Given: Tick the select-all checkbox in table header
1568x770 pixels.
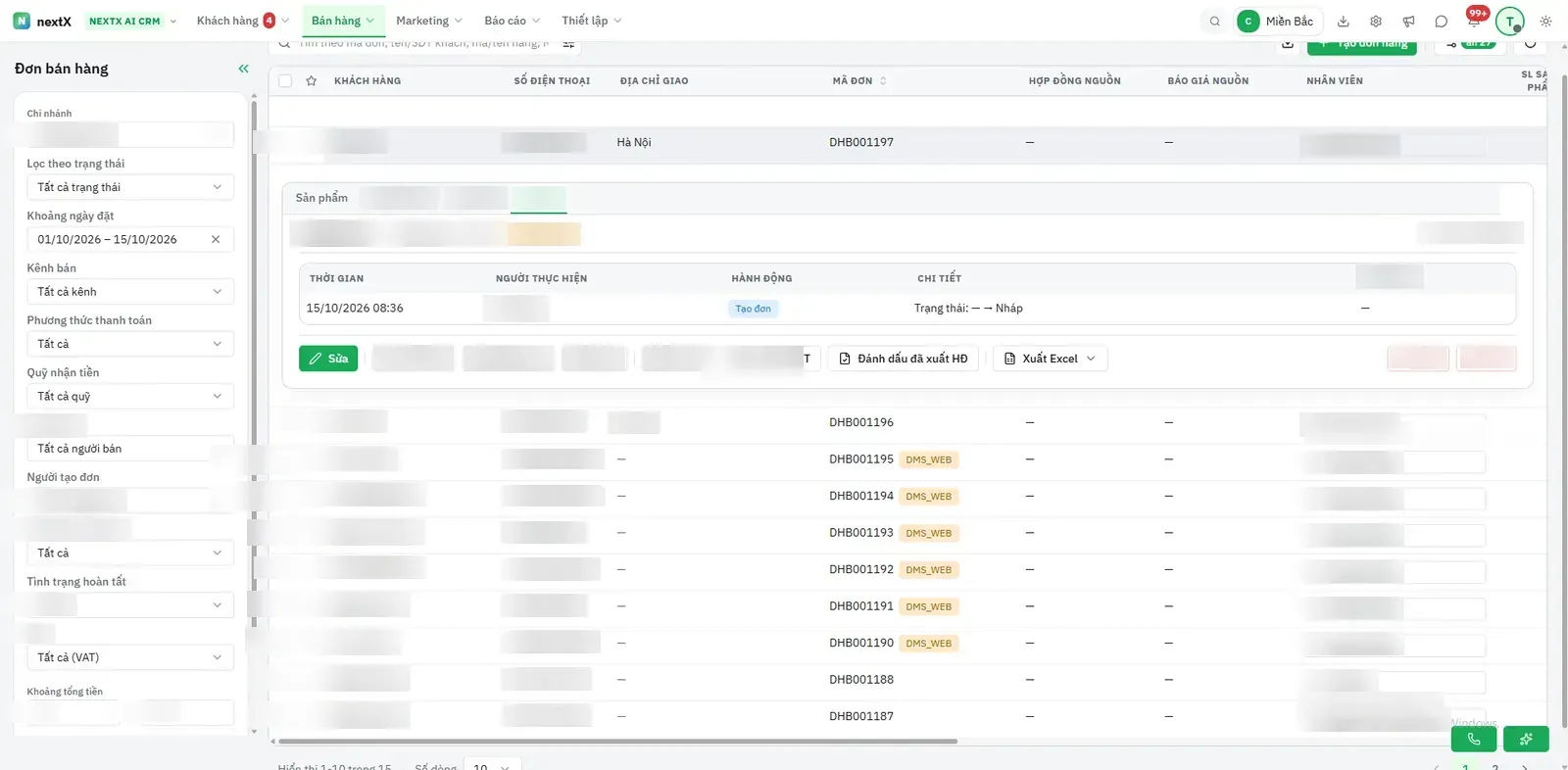Looking at the screenshot, I should coord(285,81).
